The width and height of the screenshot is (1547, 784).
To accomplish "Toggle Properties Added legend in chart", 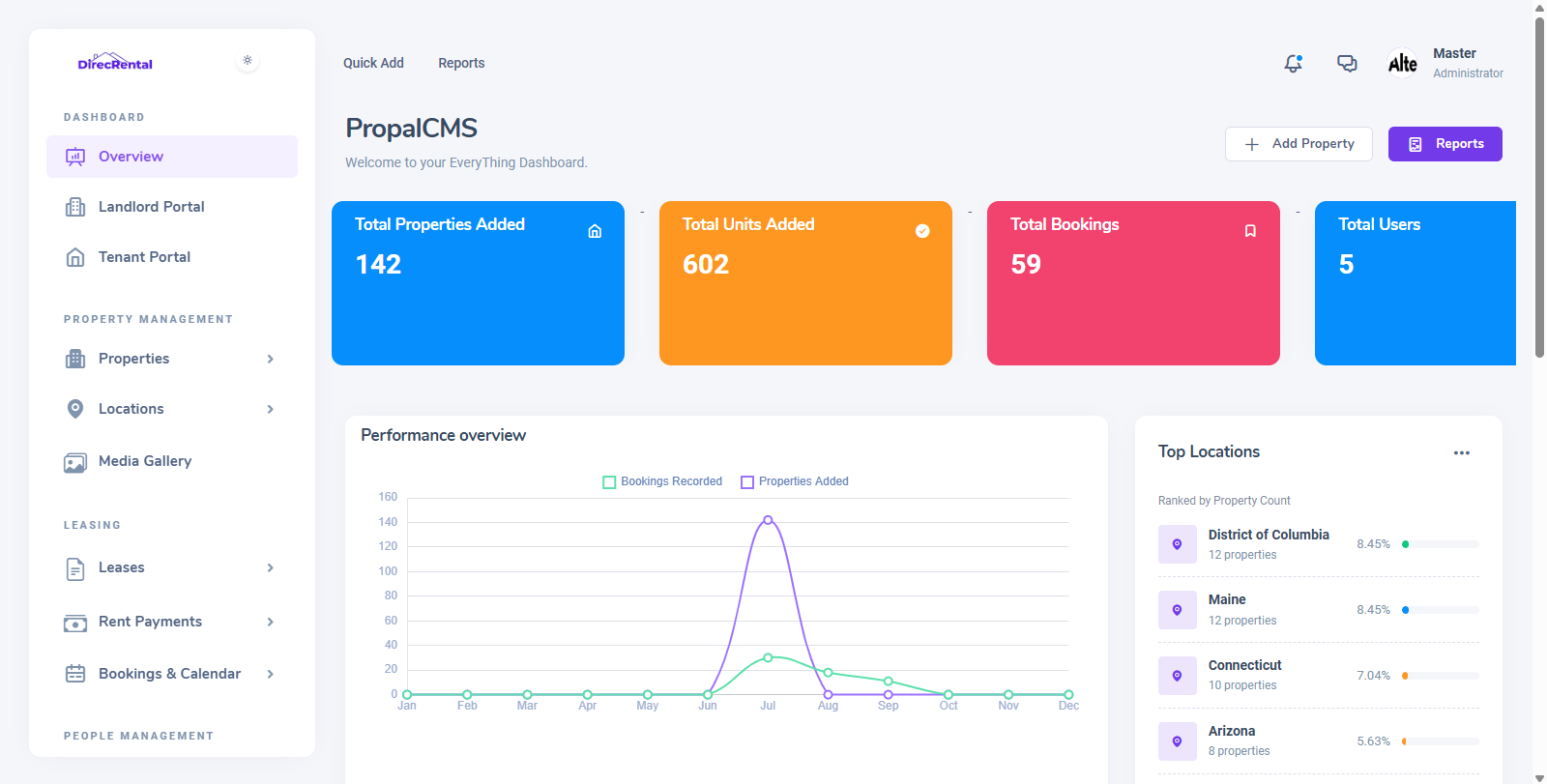I will pos(795,481).
